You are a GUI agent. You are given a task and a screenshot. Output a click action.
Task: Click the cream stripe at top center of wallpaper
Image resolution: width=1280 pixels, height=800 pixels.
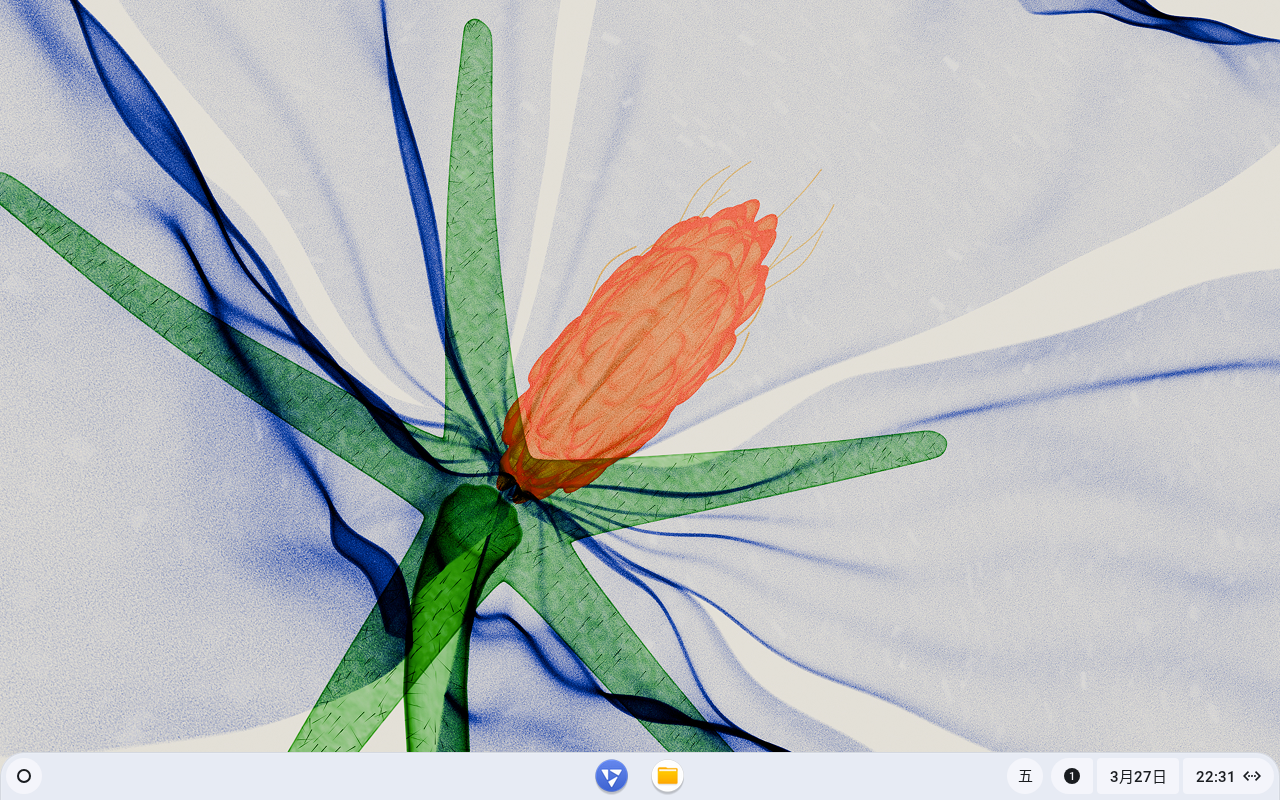572,60
